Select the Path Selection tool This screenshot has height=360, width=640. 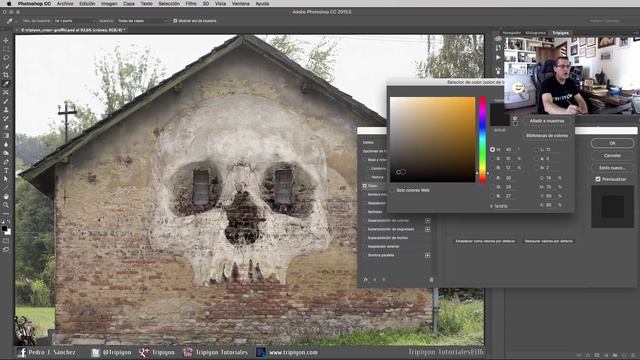click(x=6, y=179)
